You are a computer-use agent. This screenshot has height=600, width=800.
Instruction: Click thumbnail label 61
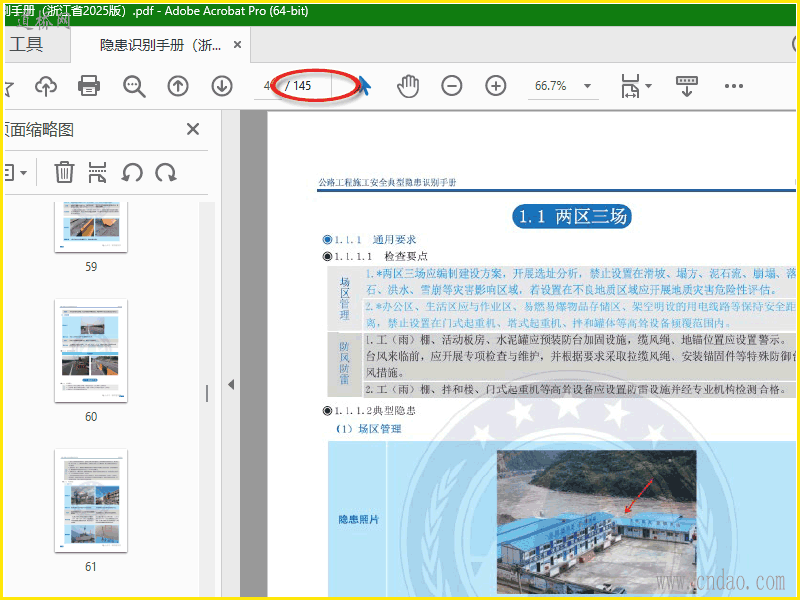(91, 567)
